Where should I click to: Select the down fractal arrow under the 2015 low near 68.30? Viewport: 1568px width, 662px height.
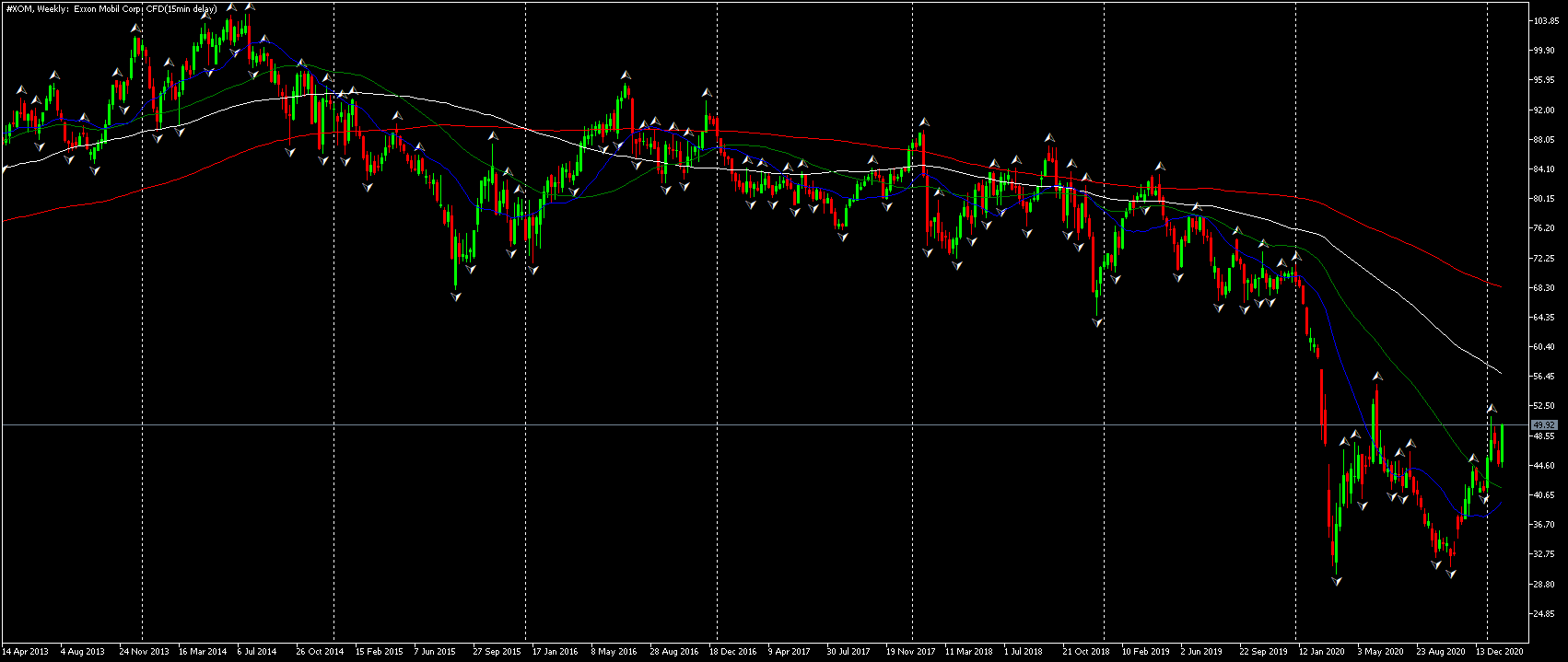[x=455, y=296]
